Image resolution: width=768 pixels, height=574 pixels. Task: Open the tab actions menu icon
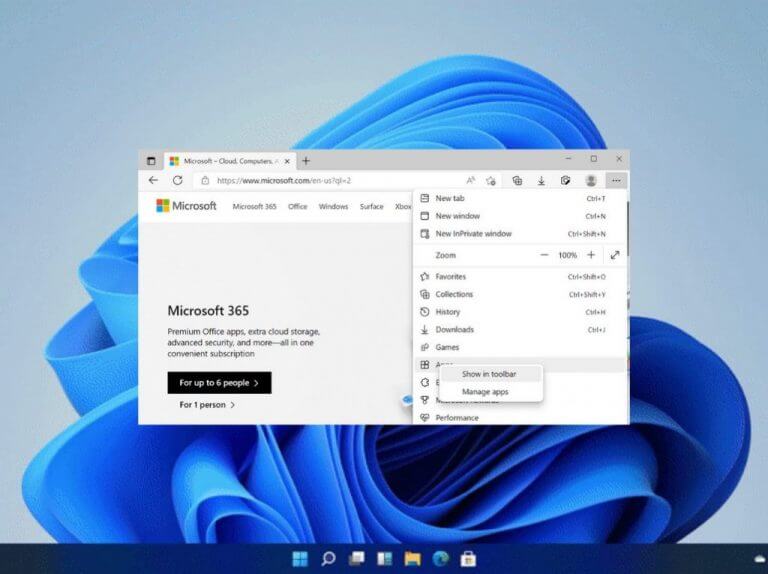coord(151,161)
